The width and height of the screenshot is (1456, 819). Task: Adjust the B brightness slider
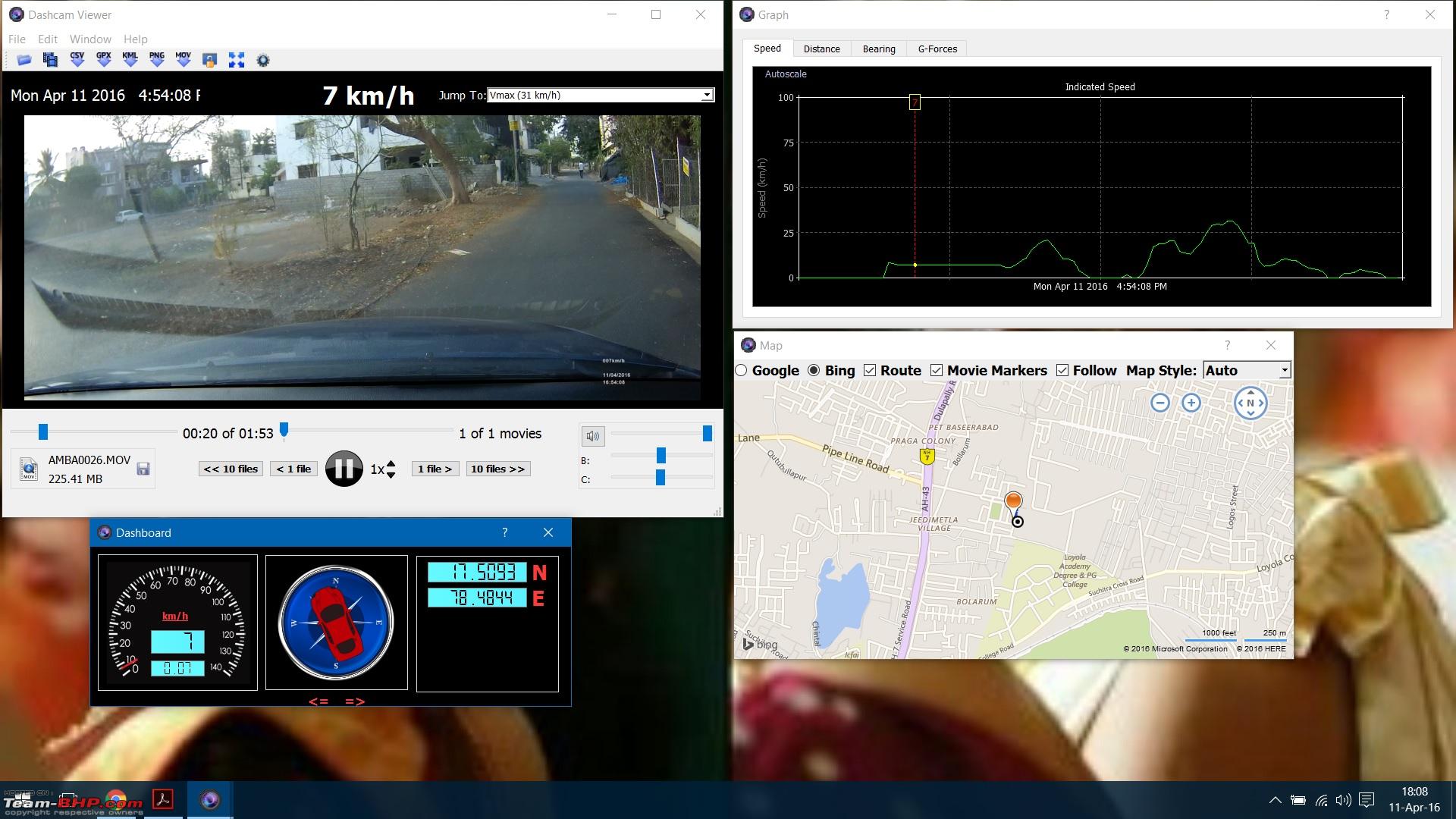pyautogui.click(x=661, y=455)
